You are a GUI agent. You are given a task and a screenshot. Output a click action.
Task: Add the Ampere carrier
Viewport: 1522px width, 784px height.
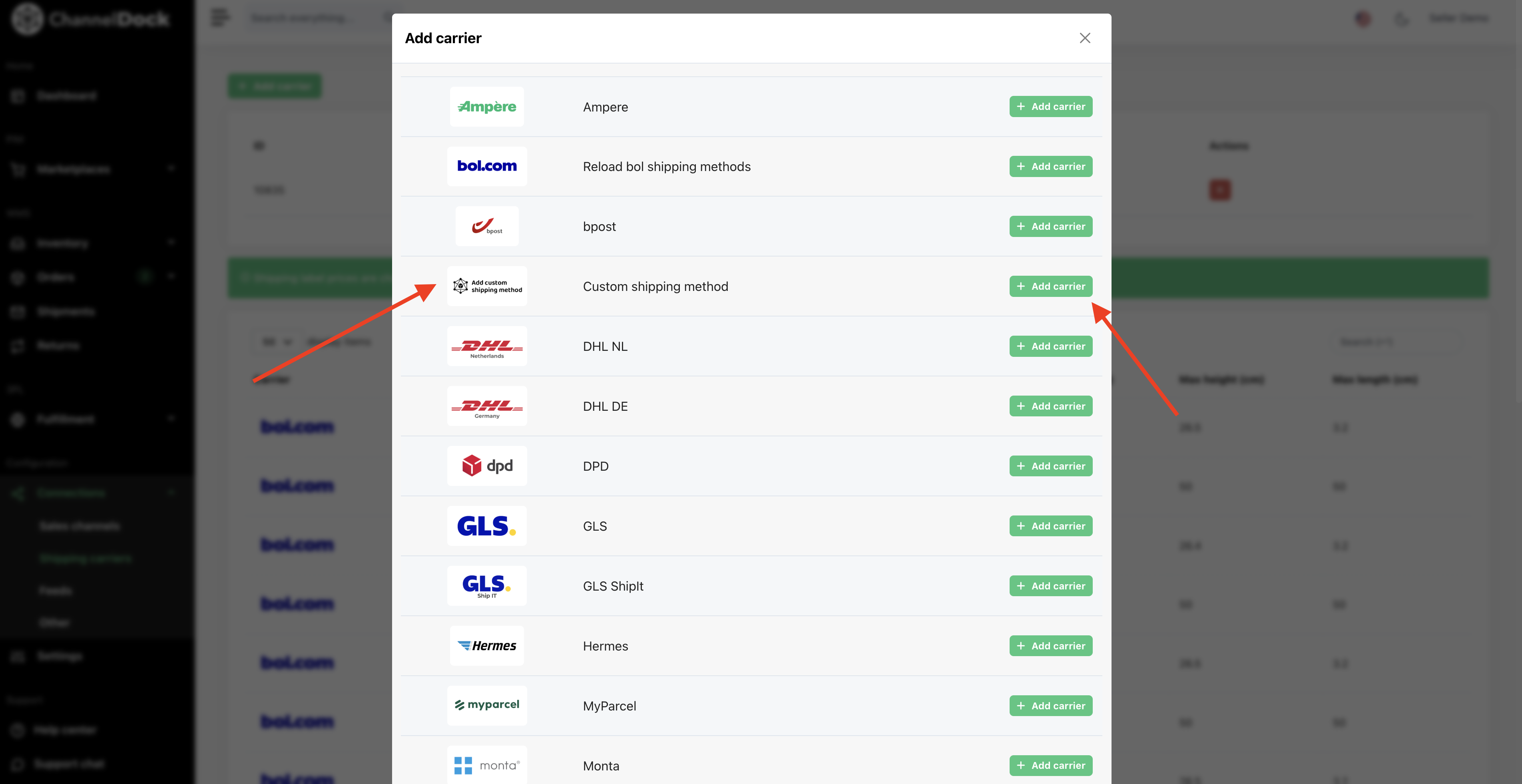(x=1050, y=107)
